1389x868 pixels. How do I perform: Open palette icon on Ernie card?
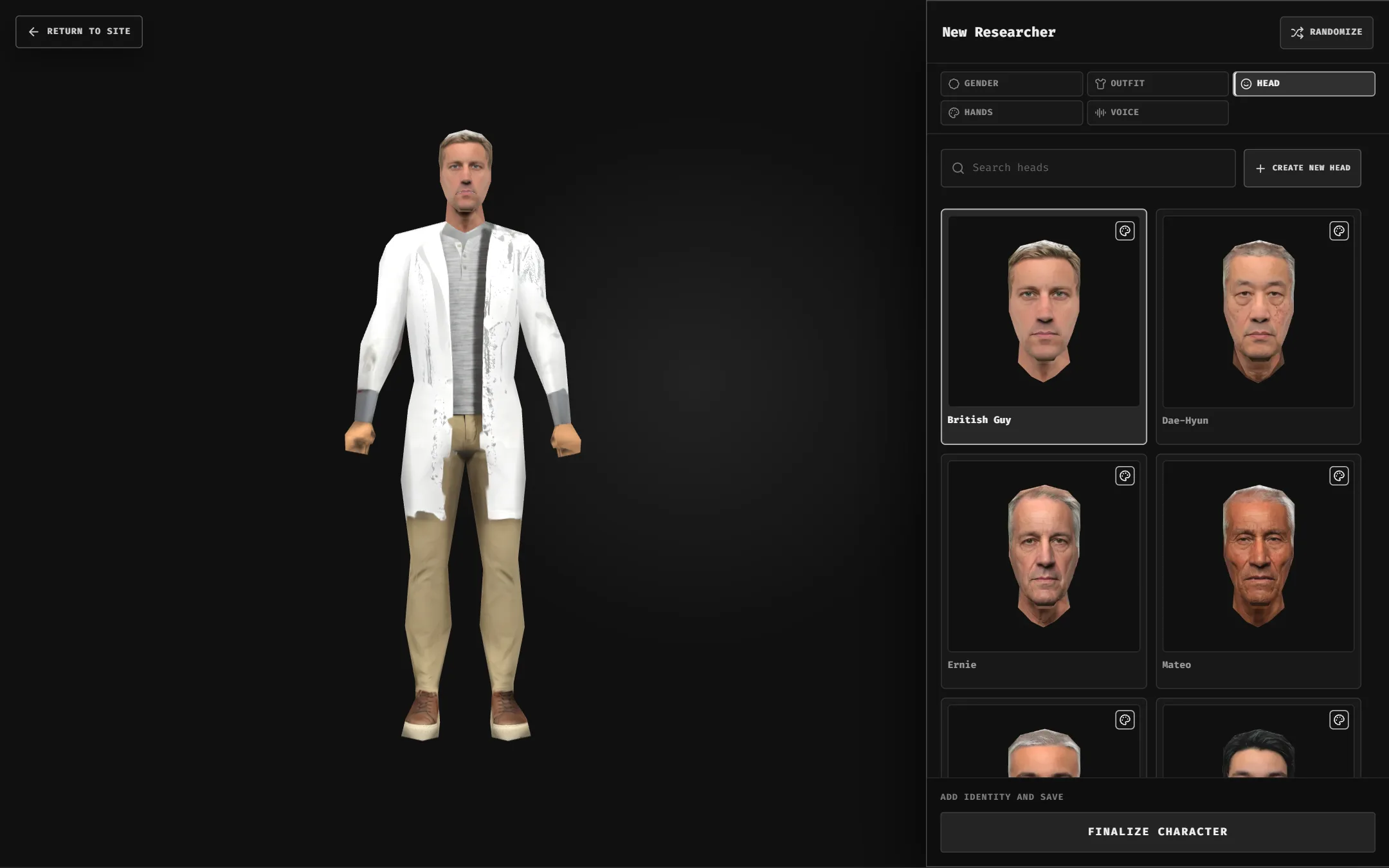pos(1125,476)
